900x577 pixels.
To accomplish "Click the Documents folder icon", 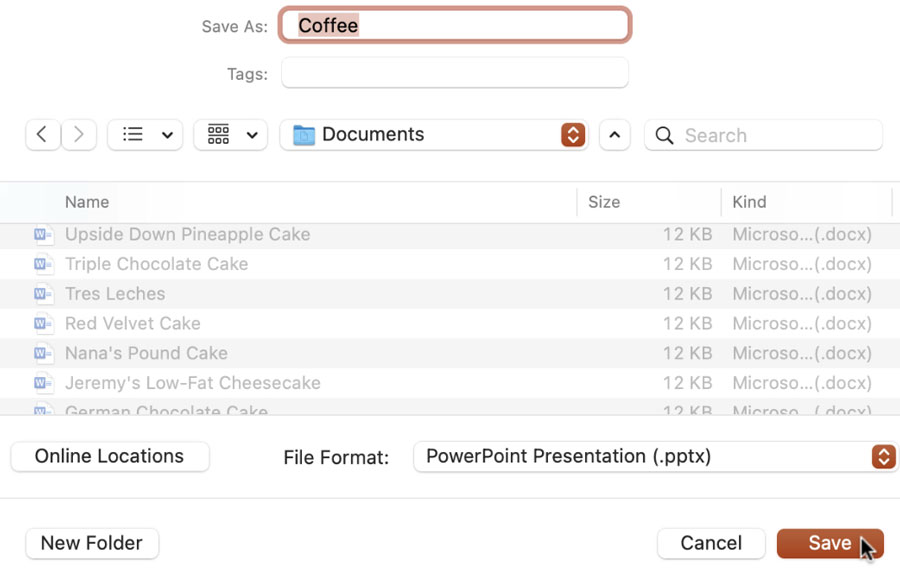I will 304,135.
